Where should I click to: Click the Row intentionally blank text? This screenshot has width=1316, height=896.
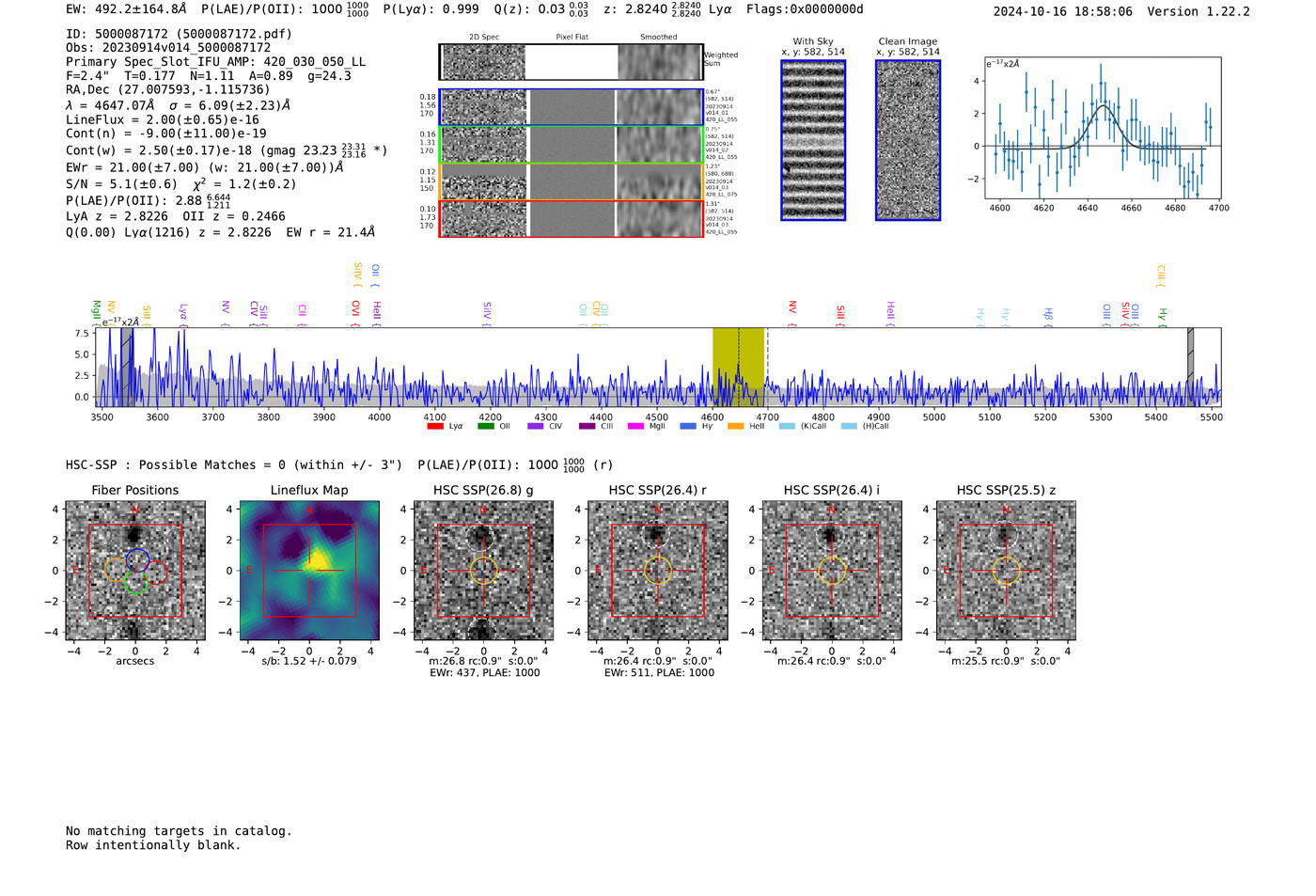153,845
